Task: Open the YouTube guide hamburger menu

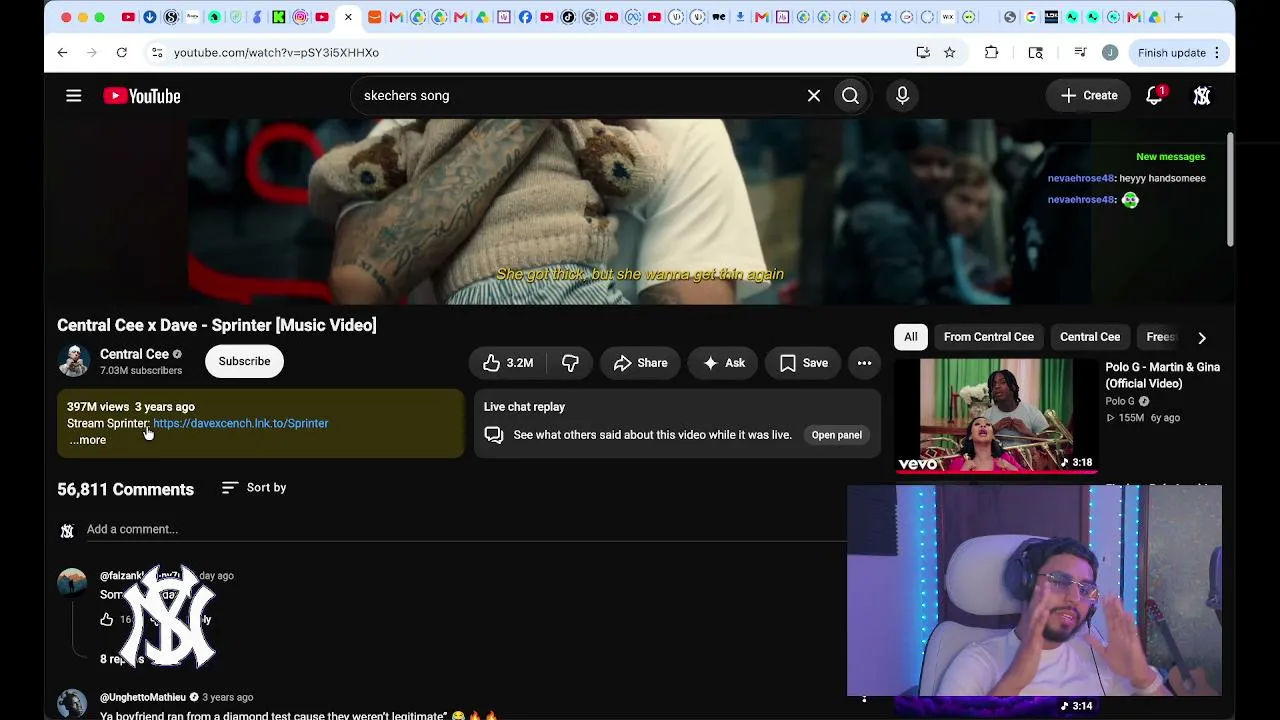Action: (x=73, y=96)
